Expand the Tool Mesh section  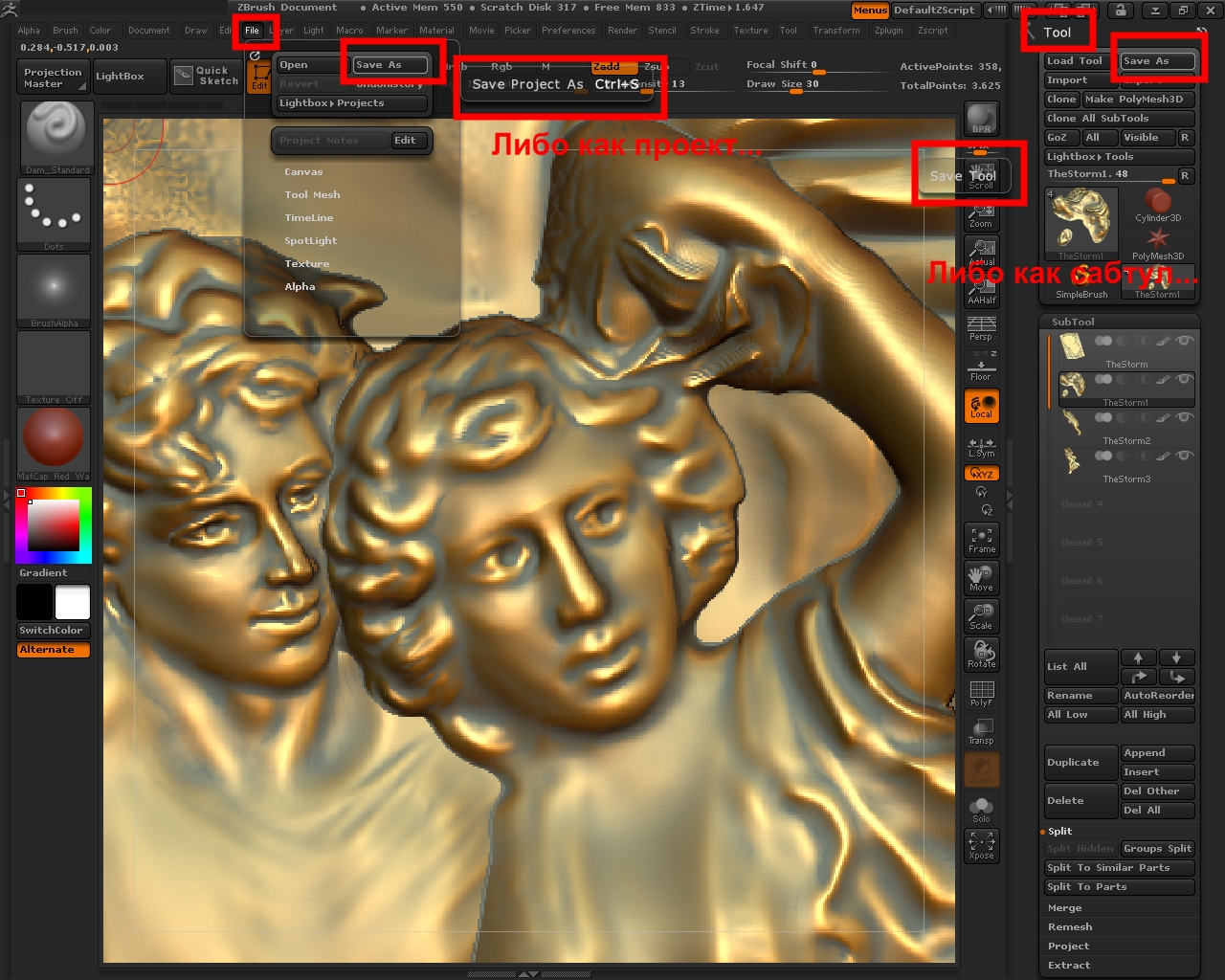tap(312, 195)
